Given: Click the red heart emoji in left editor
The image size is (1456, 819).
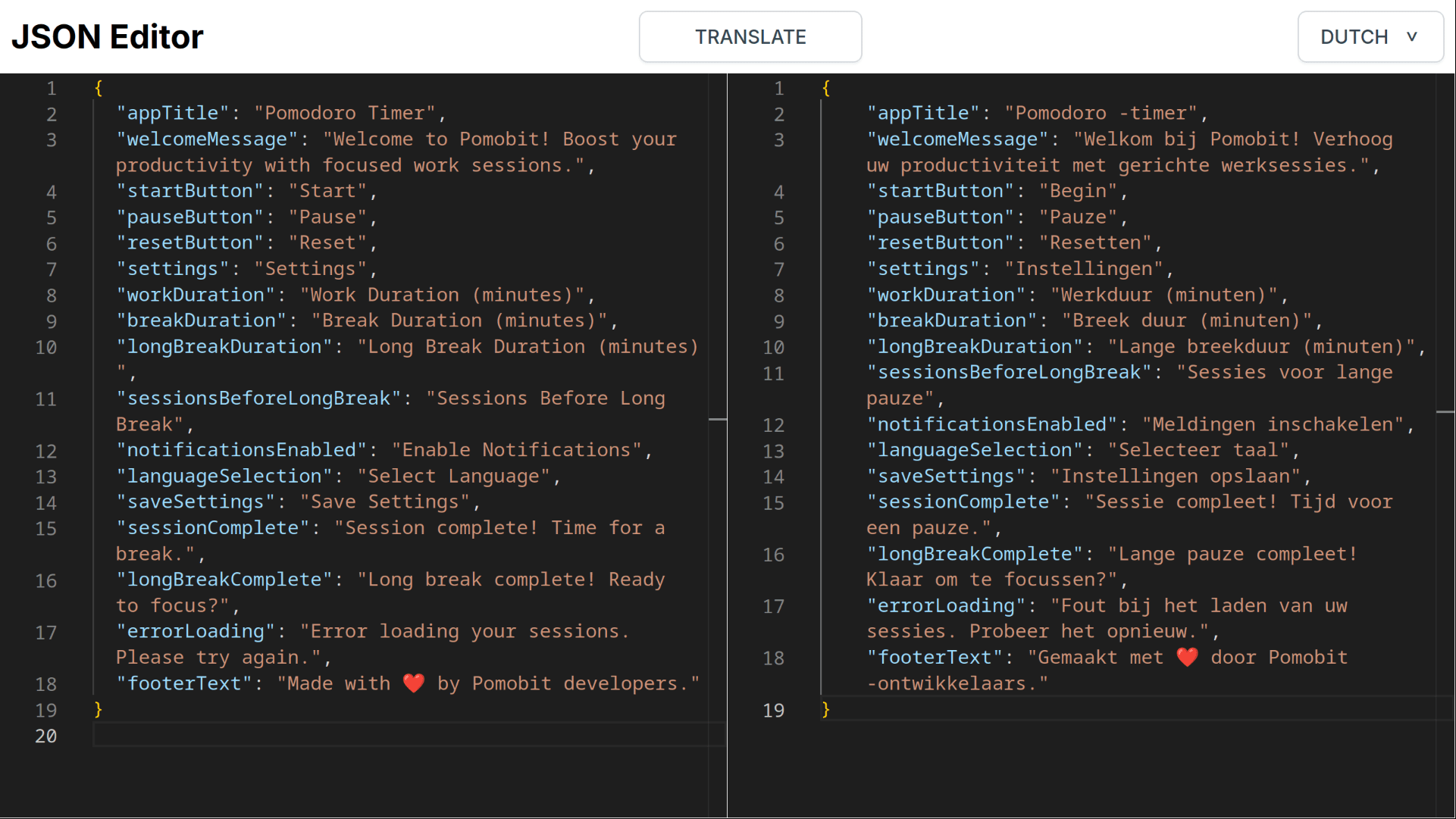Looking at the screenshot, I should 414,683.
